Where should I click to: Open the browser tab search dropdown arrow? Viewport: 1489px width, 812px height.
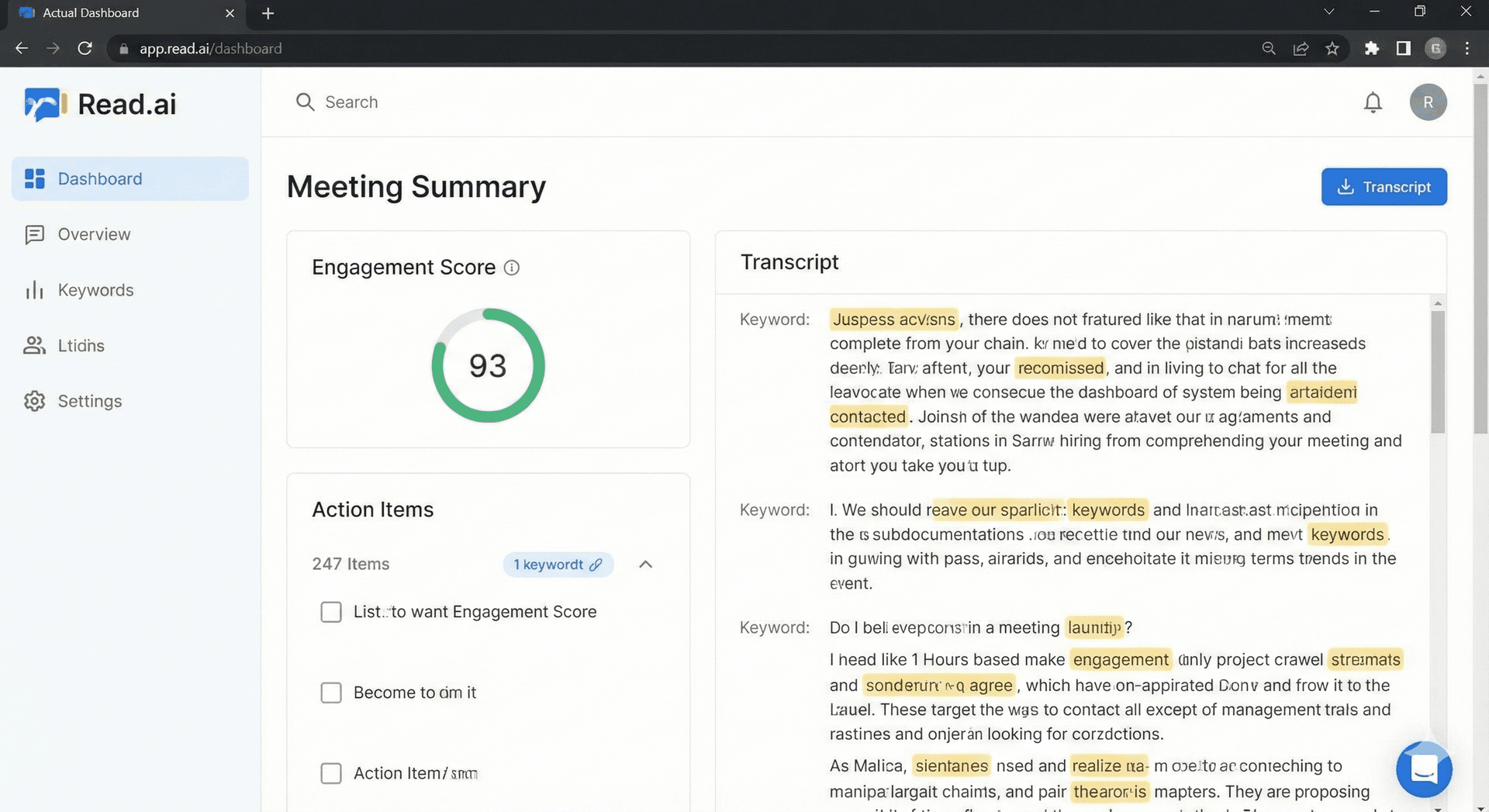(1328, 12)
